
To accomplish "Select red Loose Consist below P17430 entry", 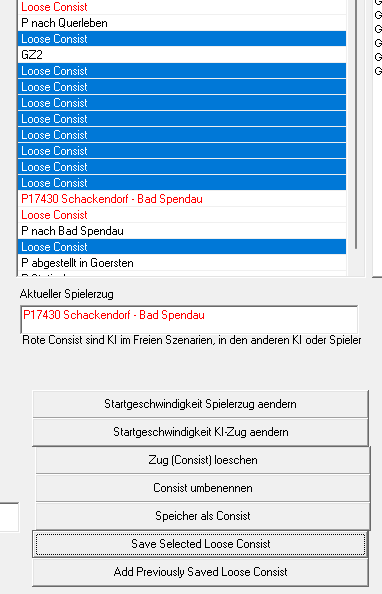I will [182, 215].
